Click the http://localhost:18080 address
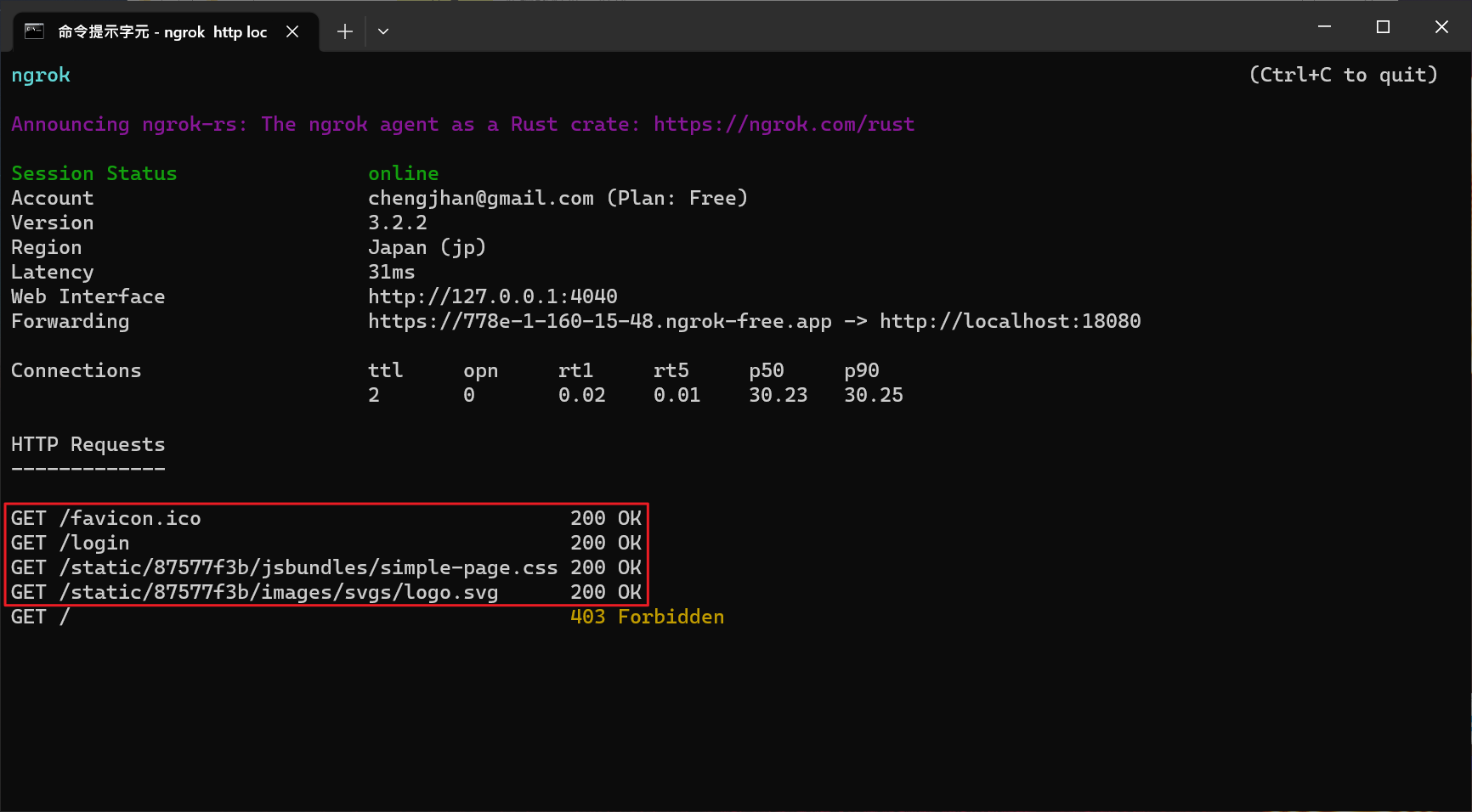1472x812 pixels. [1010, 321]
